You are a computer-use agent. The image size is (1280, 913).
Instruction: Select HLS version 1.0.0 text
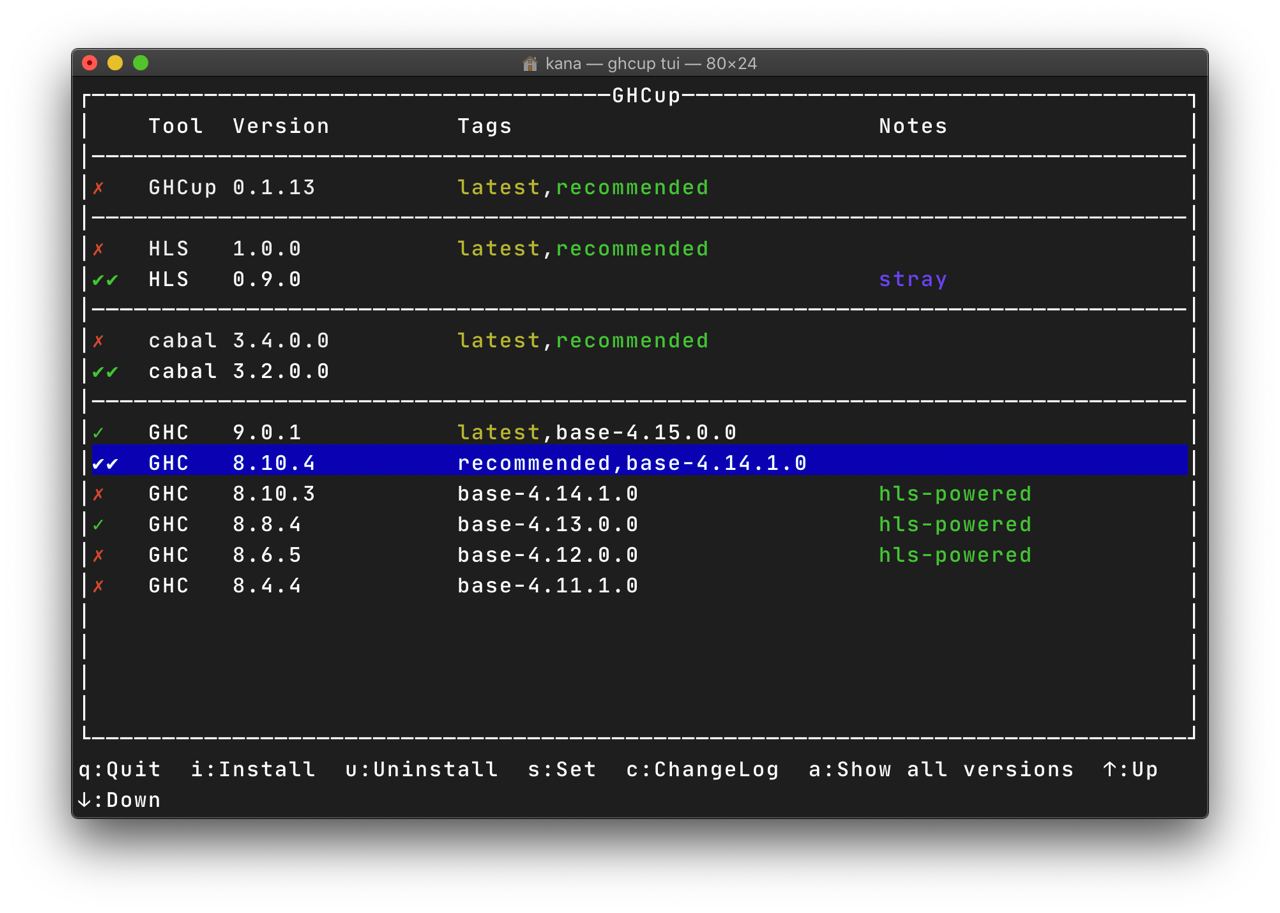[x=267, y=248]
